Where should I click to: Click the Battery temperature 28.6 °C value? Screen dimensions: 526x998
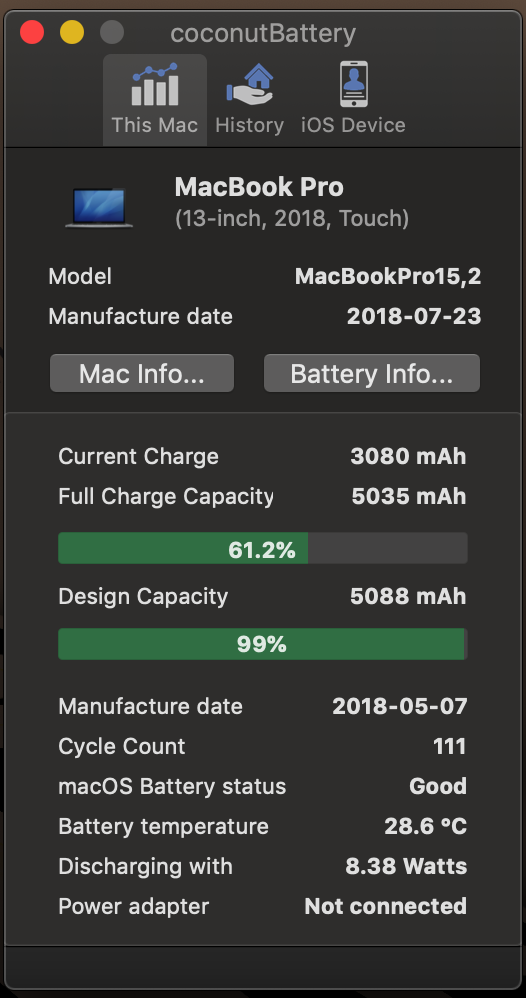point(425,827)
